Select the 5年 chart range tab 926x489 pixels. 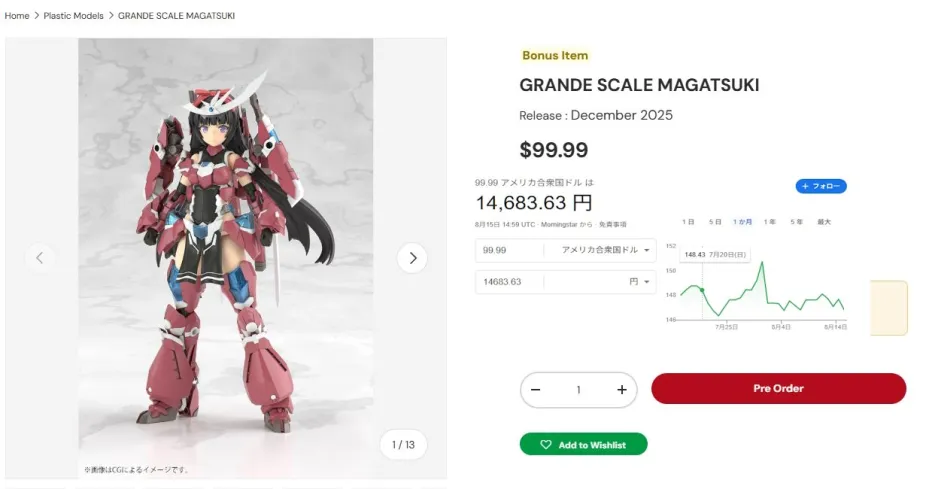click(x=797, y=222)
